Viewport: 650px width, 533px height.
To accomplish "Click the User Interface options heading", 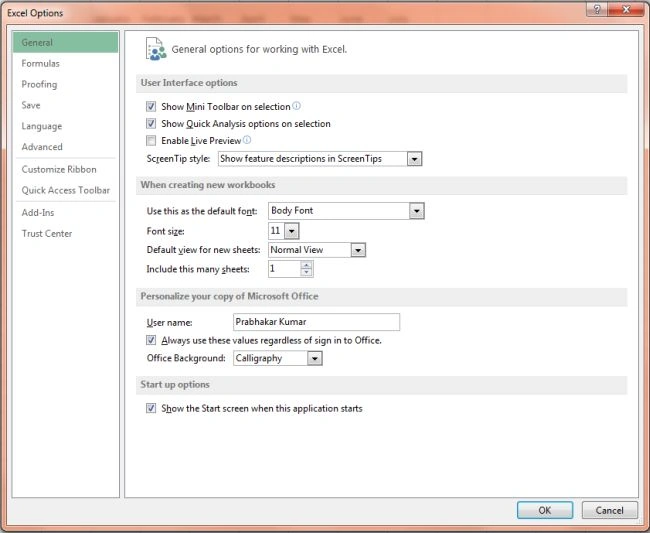I will coord(189,83).
